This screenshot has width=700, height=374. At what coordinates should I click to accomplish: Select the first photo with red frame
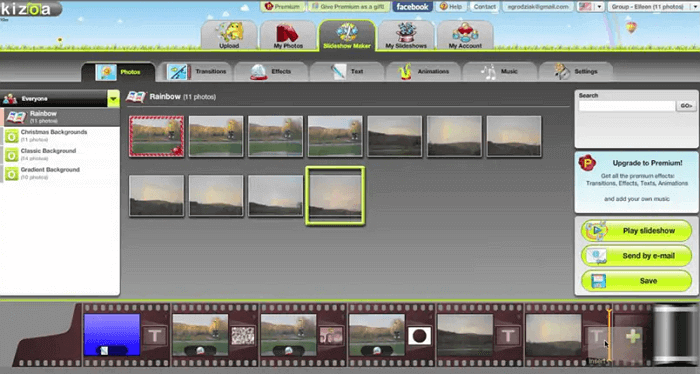click(156, 136)
